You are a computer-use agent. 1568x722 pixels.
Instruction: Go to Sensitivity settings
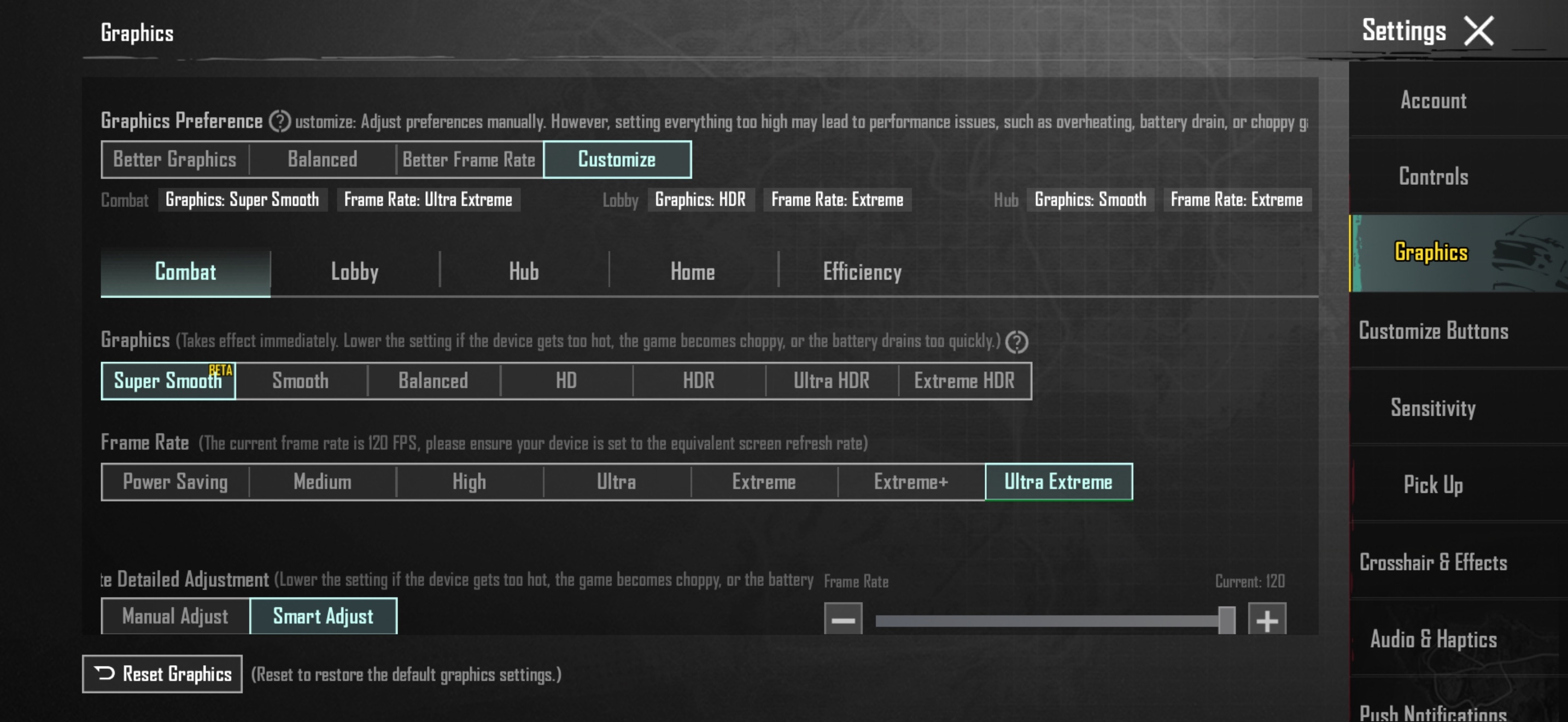tap(1433, 407)
